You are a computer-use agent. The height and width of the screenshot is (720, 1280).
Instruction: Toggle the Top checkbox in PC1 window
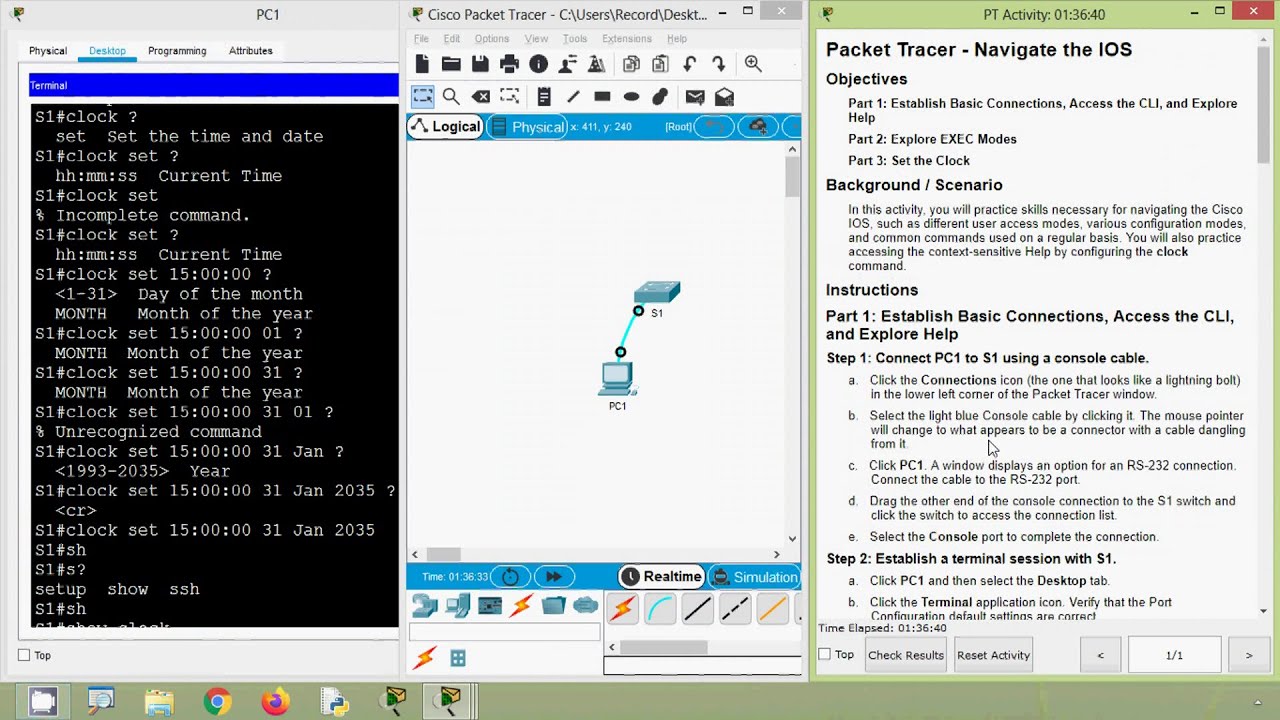(x=24, y=655)
